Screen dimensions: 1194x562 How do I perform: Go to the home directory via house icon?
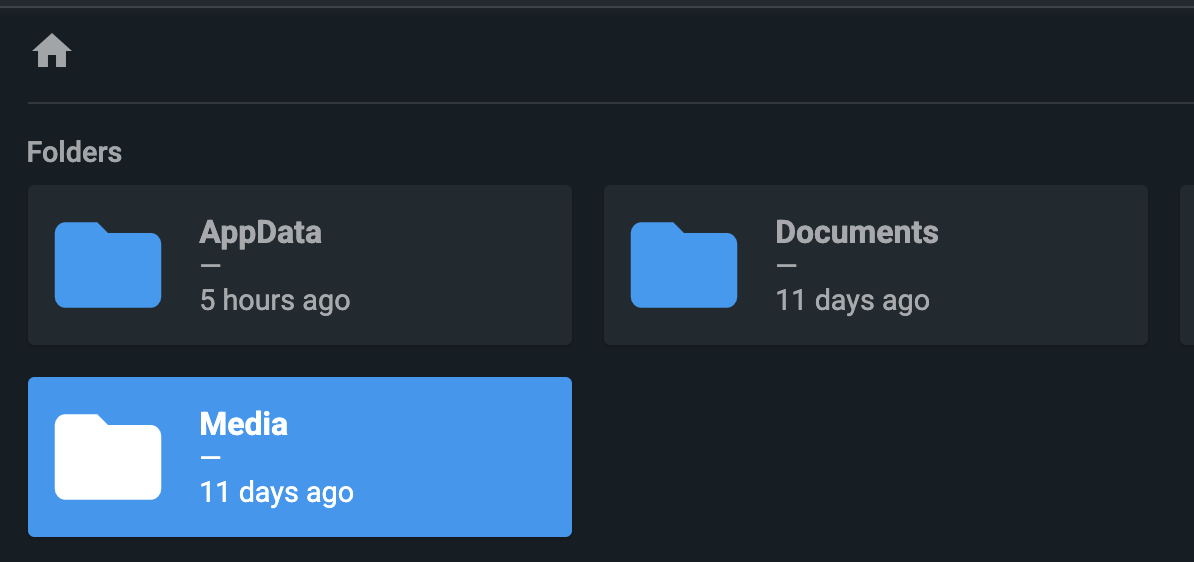(52, 51)
